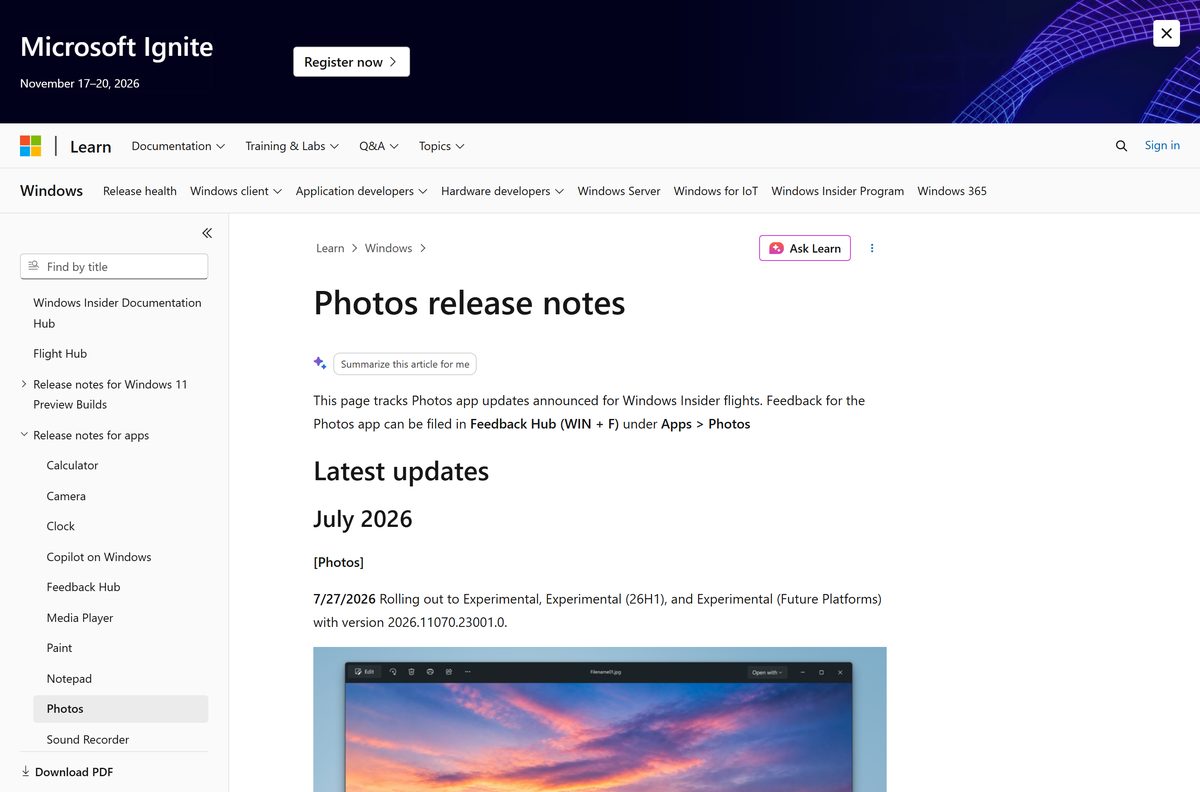Select Feedback Hub in the sidebar
This screenshot has height=792, width=1200.
[83, 587]
